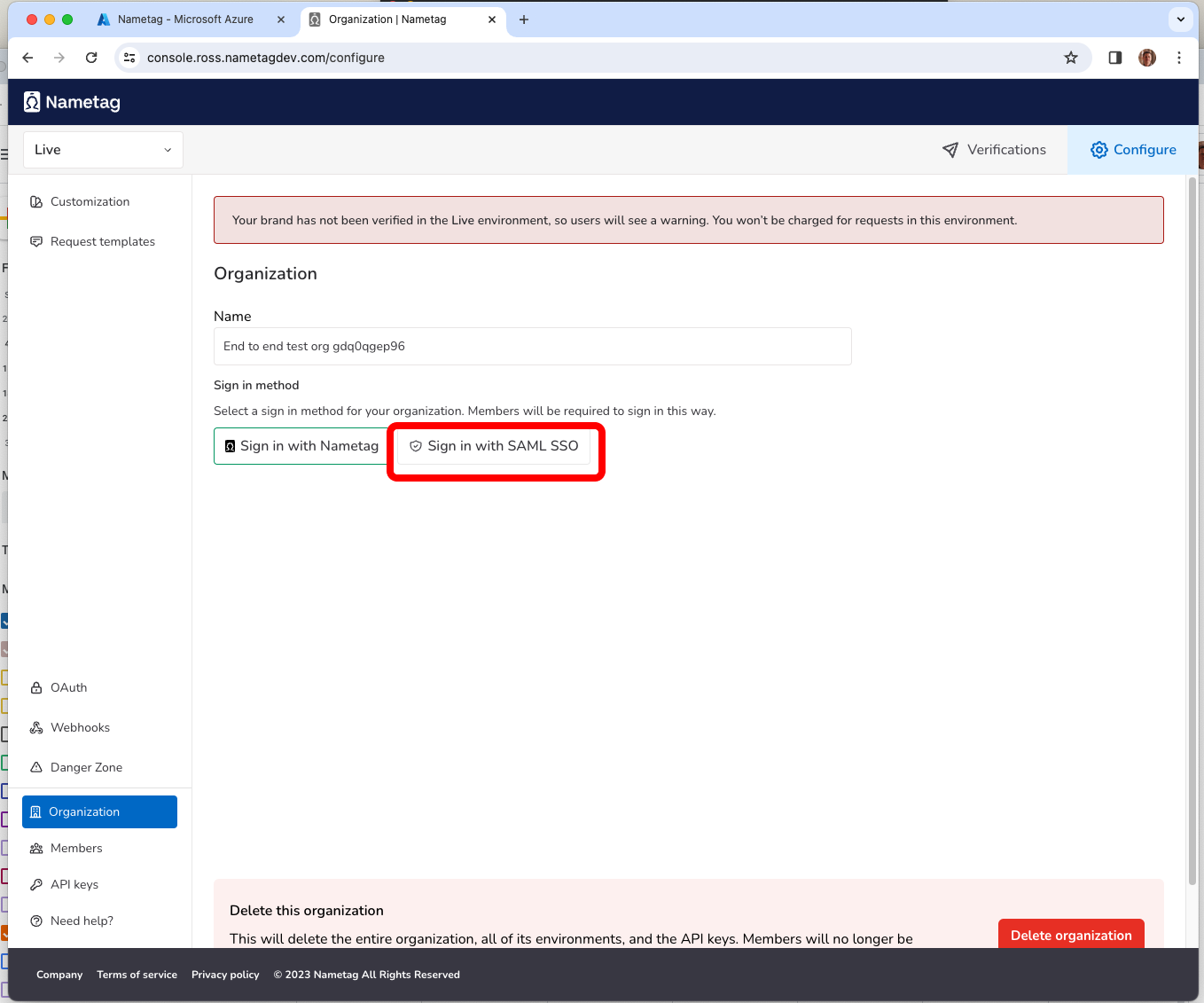Screen dimensions: 1204x1003
Task: Open a new browser tab
Action: coord(524,20)
